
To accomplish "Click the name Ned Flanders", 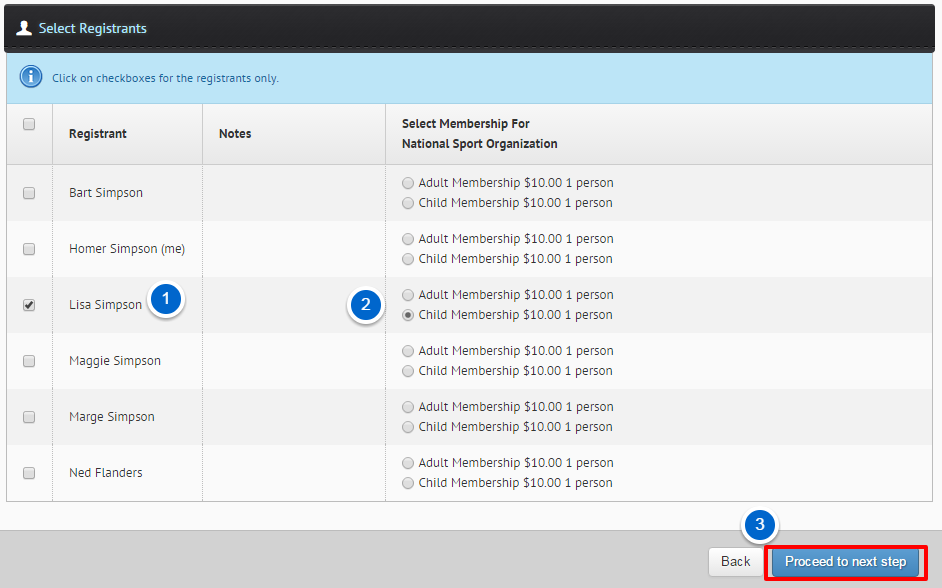I will pyautogui.click(x=106, y=473).
